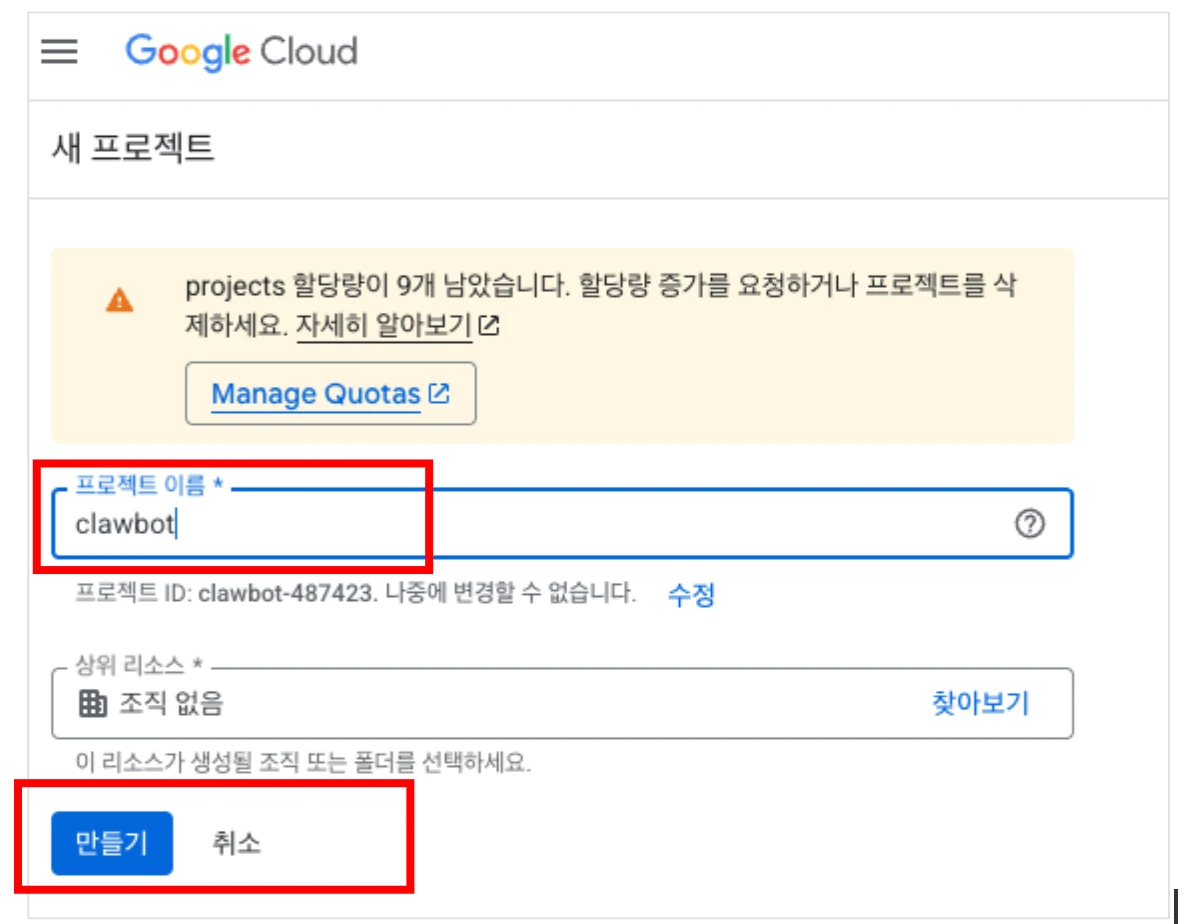Click external-link icon beside 자세히 알아보기
Viewport: 1186px width, 924px height.
click(489, 326)
